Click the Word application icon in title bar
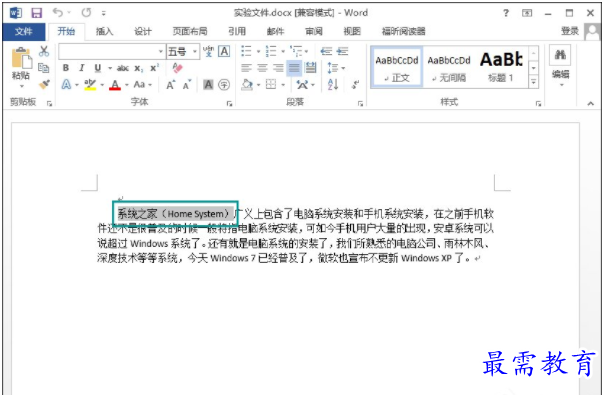Image resolution: width=604 pixels, height=395 pixels. click(16, 13)
